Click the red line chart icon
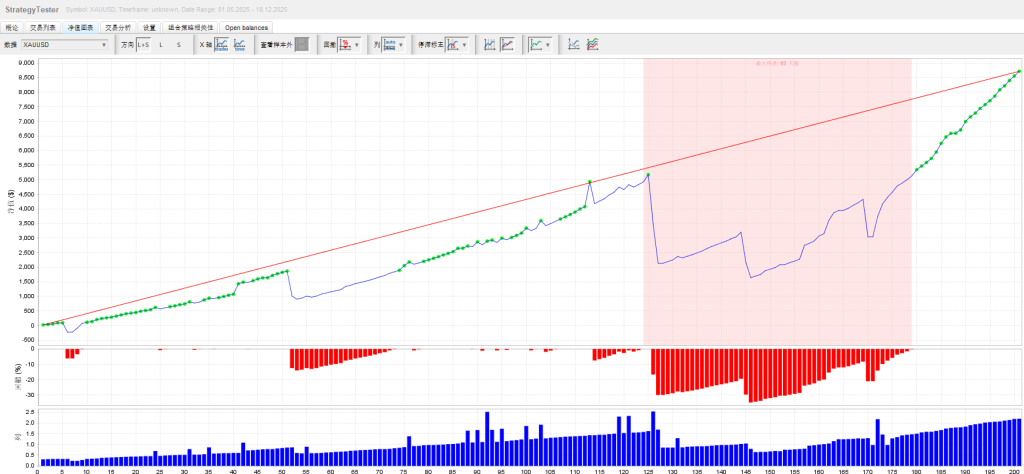 tap(508, 45)
